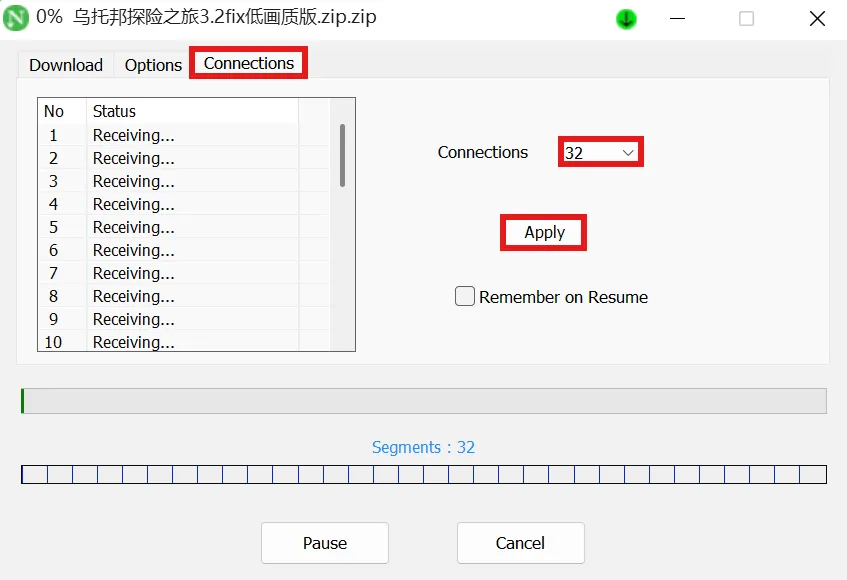Open the Connections count dropdown
Viewport: 847px width, 580px height.
click(600, 153)
